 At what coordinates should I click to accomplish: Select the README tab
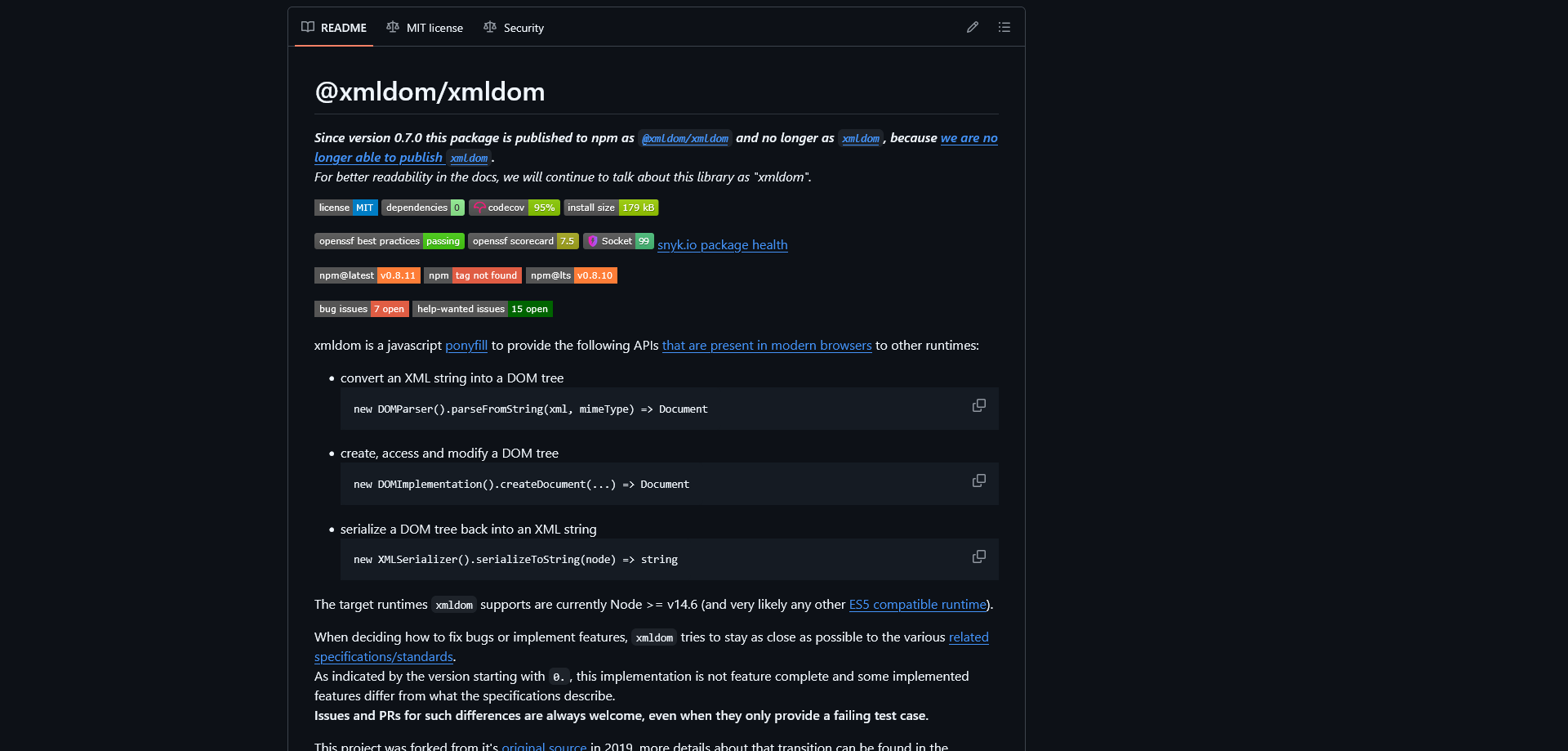[333, 27]
